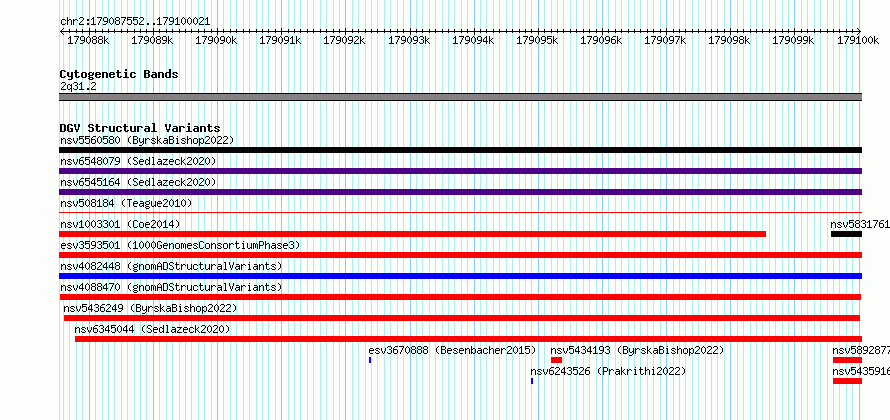Click the tiny blue mark under nsv6243526

(532, 381)
